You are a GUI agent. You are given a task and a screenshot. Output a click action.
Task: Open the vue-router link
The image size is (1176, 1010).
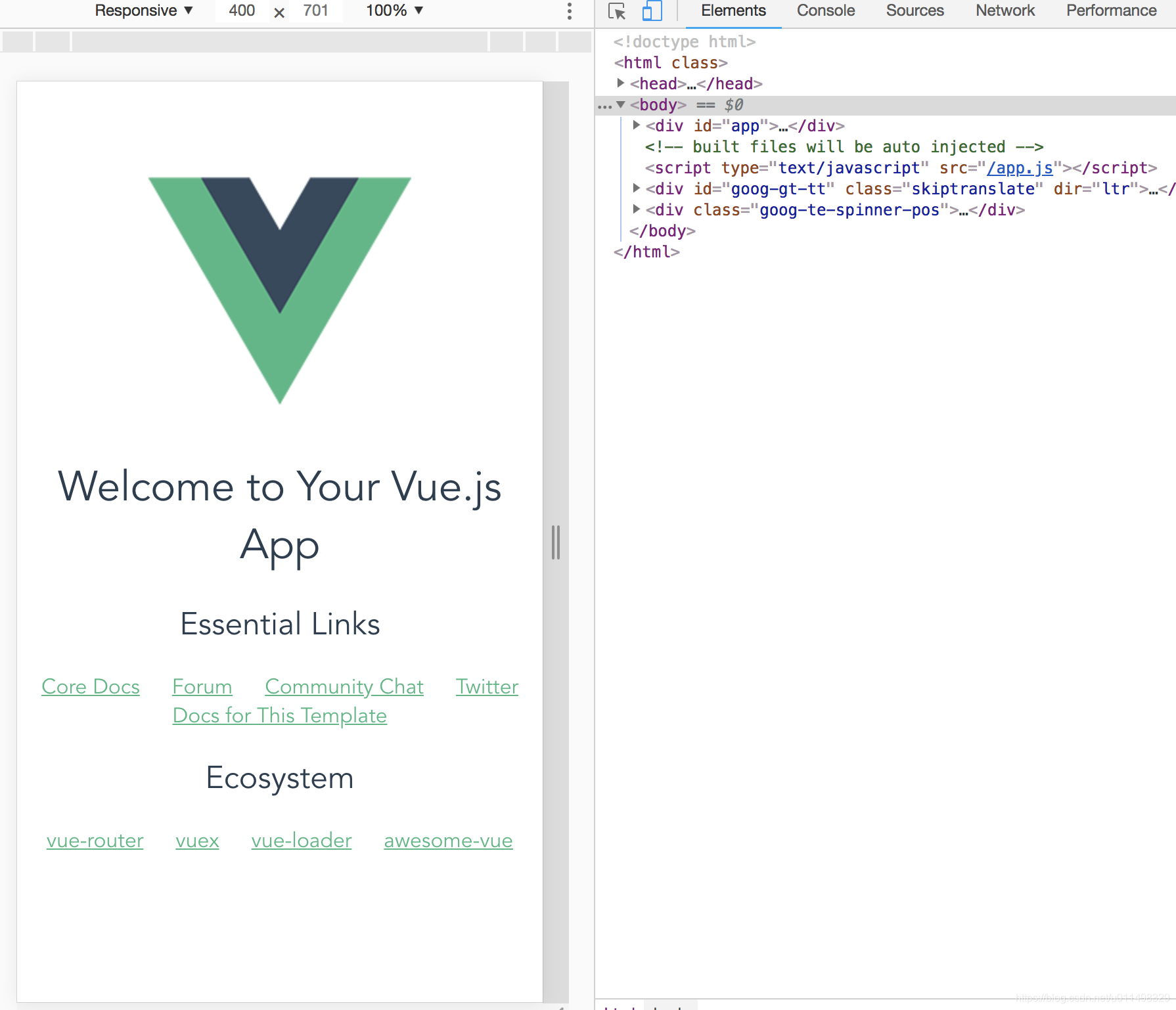pyautogui.click(x=95, y=841)
